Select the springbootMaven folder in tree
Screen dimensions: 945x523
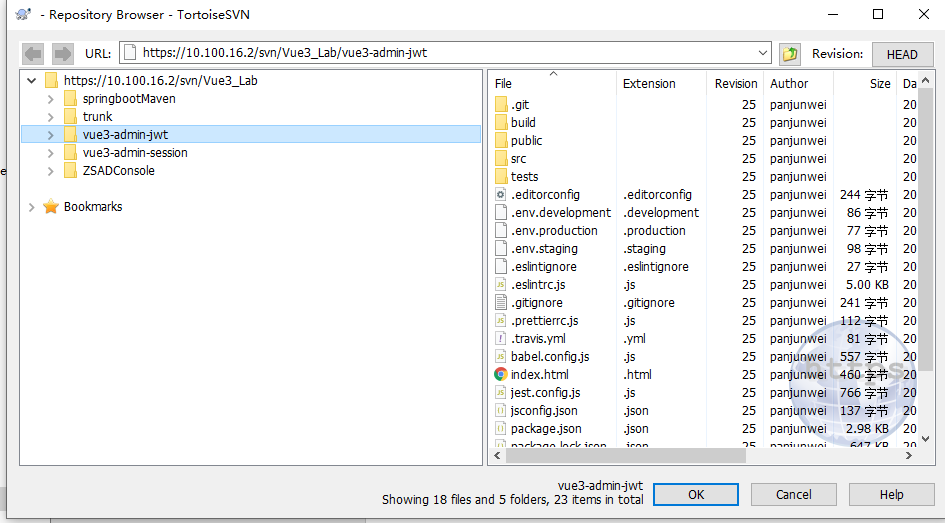[129, 99]
